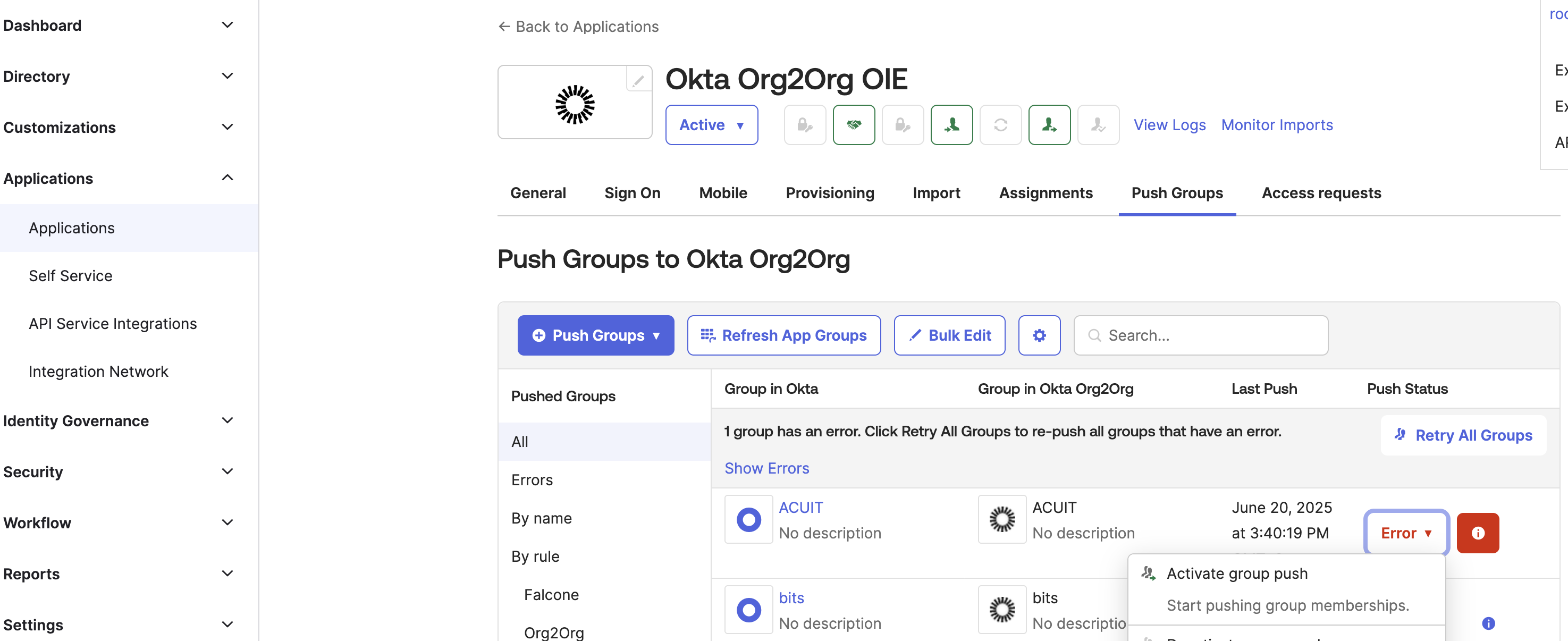Click the red info icon for ACUIT
Viewport: 1568px width, 641px height.
click(1477, 533)
